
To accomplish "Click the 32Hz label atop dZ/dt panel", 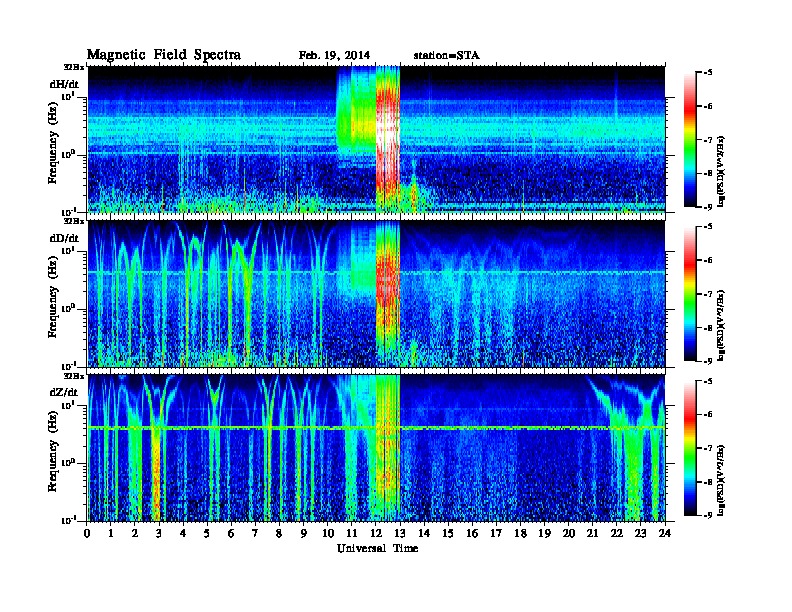I will [74, 376].
